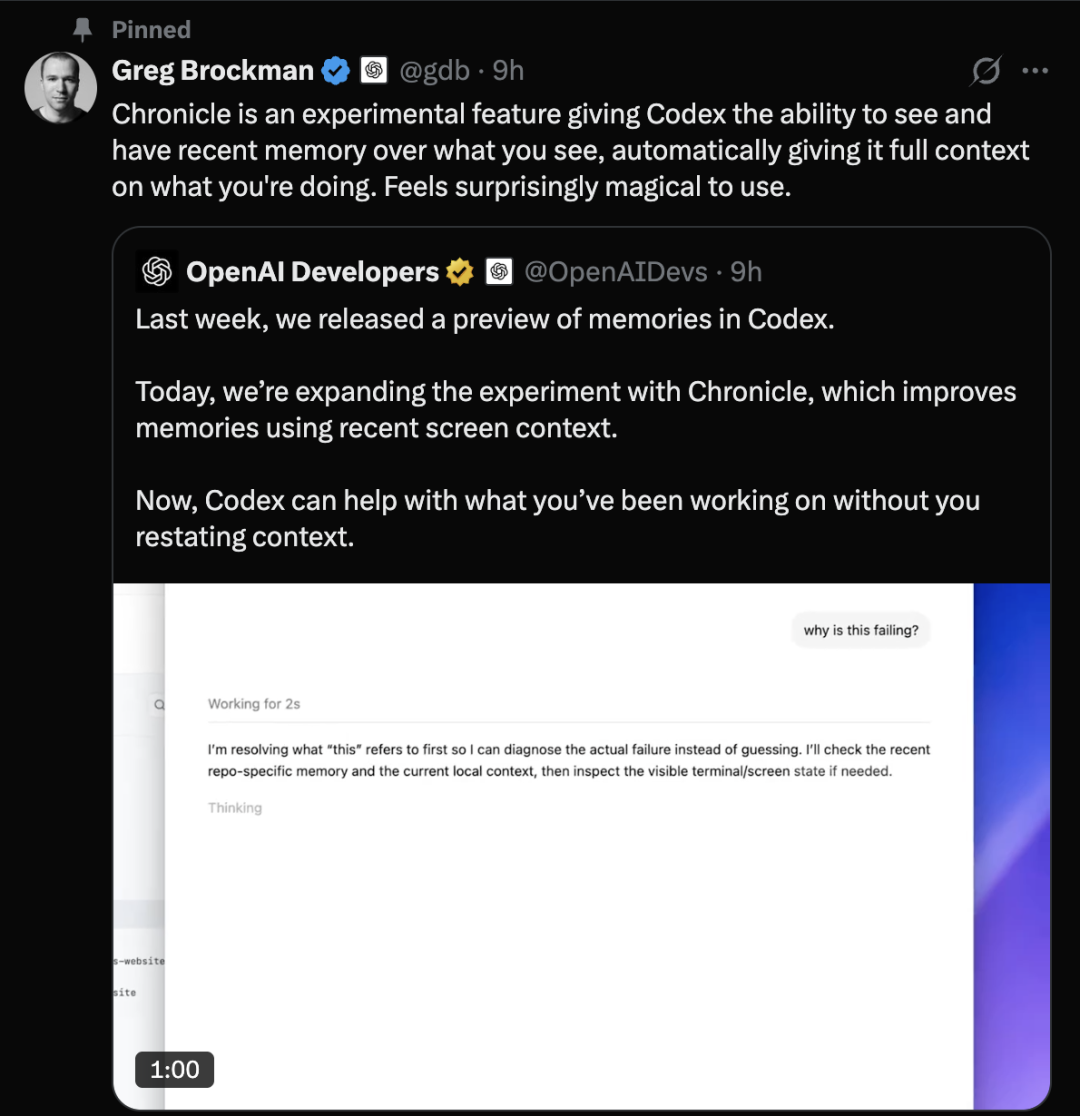This screenshot has width=1080, height=1116.
Task: Open Greg Brockman's profile photo
Action: pyautogui.click(x=60, y=88)
